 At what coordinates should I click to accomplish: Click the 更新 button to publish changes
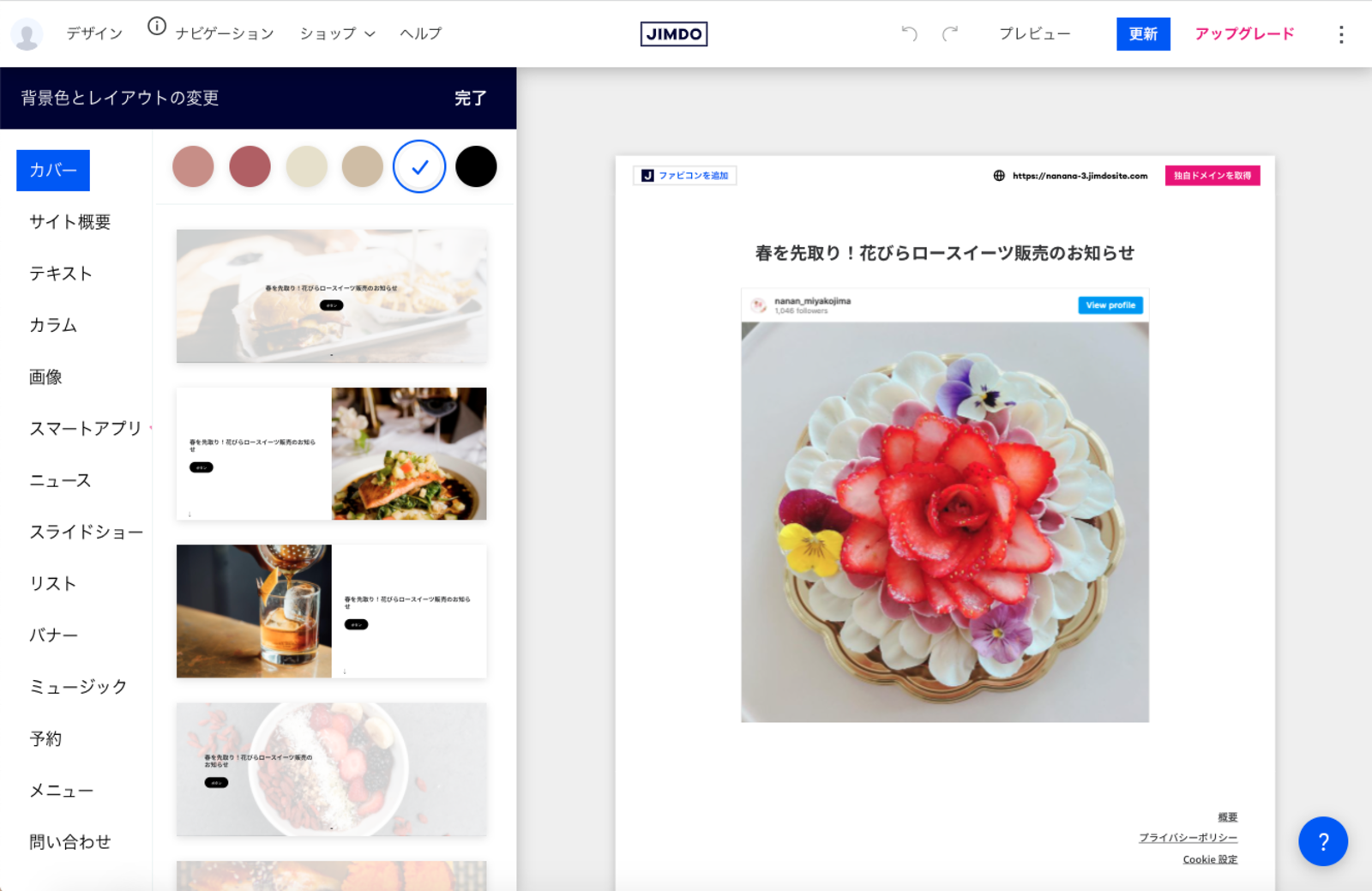tap(1143, 34)
